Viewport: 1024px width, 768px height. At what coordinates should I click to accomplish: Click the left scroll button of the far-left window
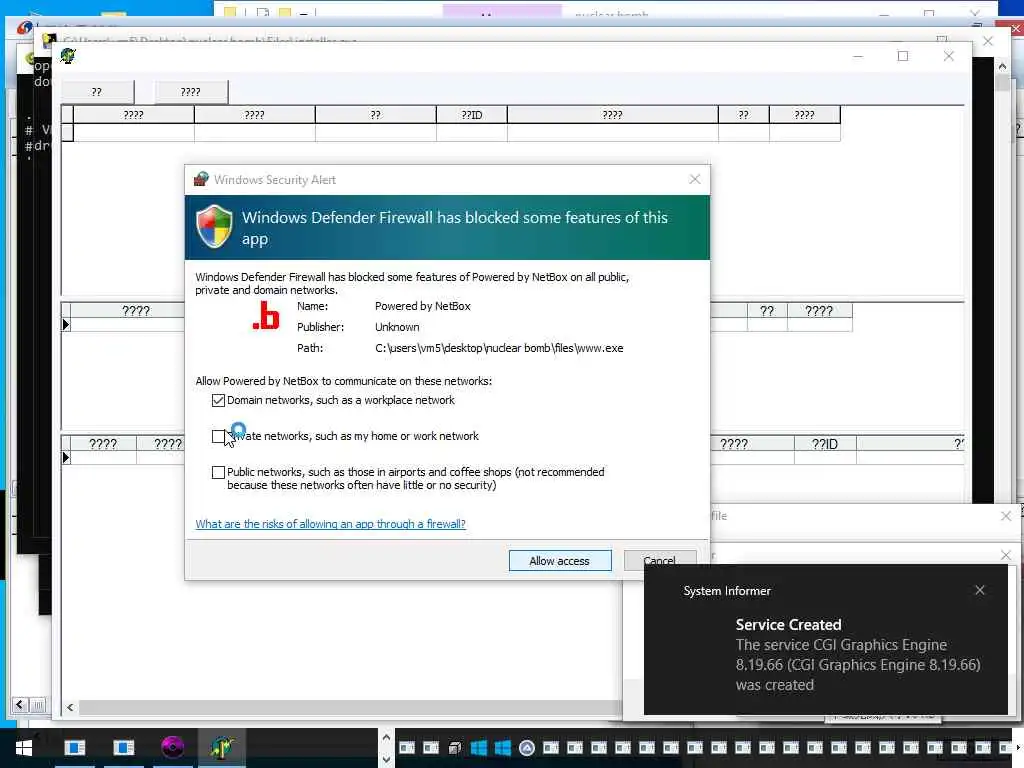click(20, 705)
